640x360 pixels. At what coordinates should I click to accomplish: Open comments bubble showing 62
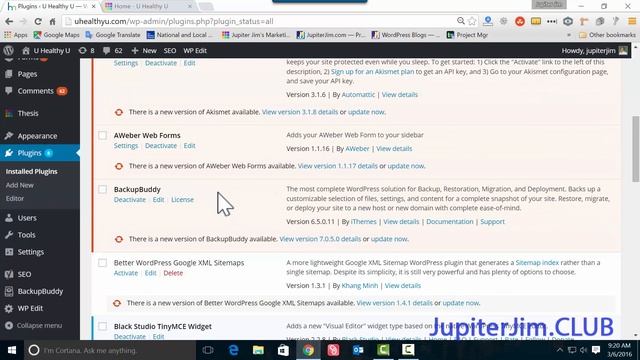coord(113,51)
